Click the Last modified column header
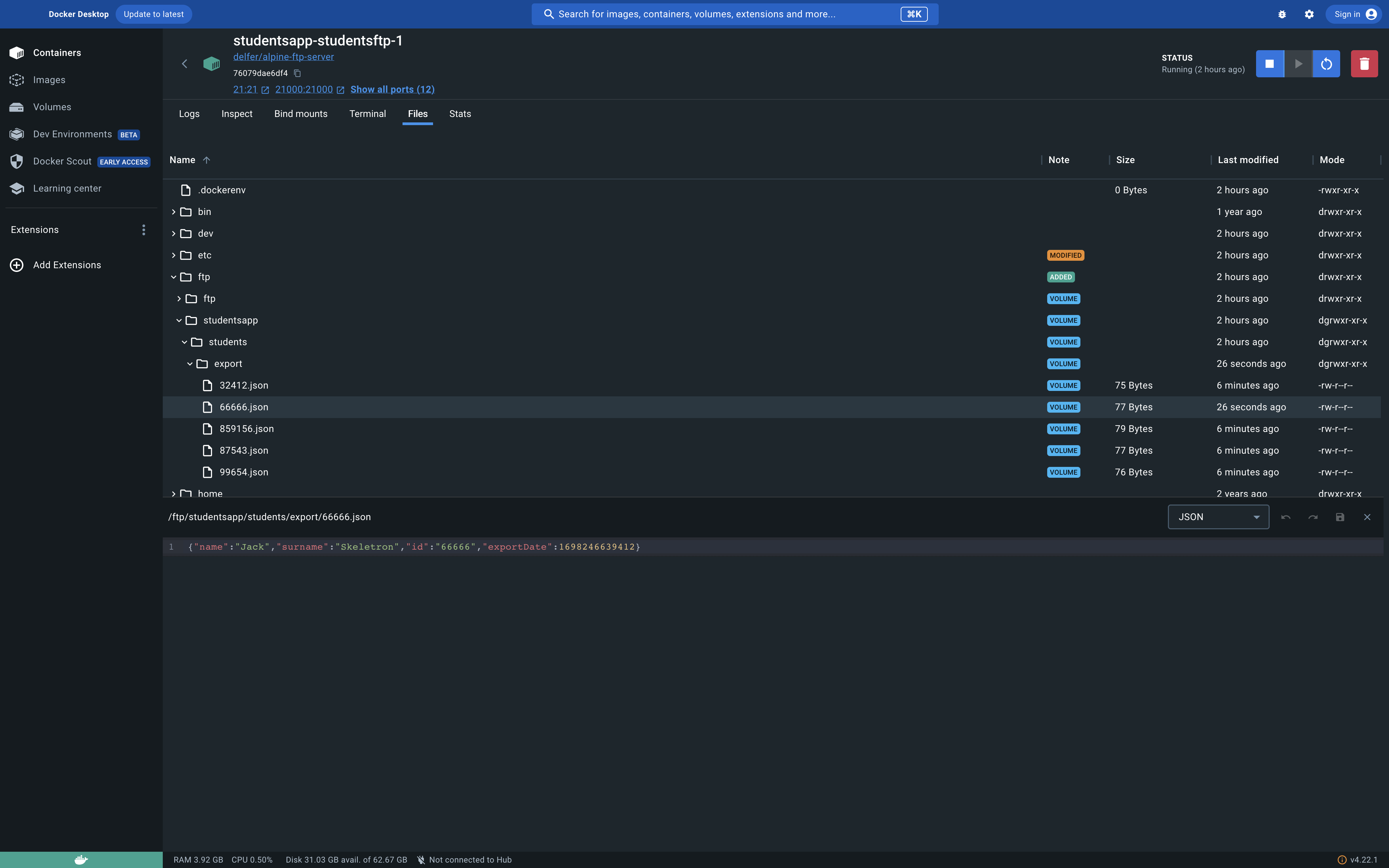The width and height of the screenshot is (1389, 868). coord(1248,160)
